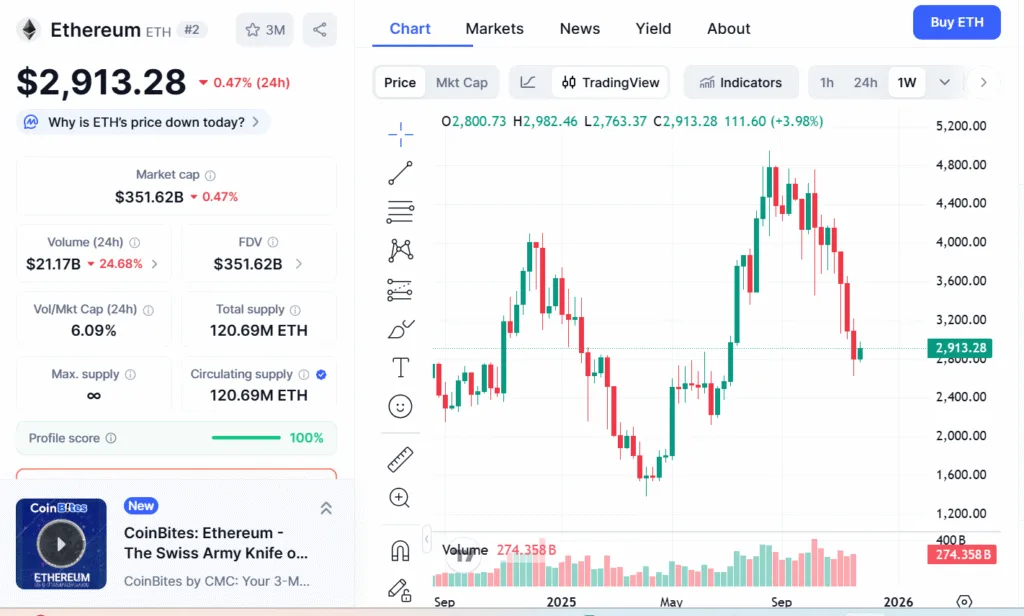Image resolution: width=1024 pixels, height=616 pixels.
Task: Select the text annotation tool
Action: [x=400, y=368]
